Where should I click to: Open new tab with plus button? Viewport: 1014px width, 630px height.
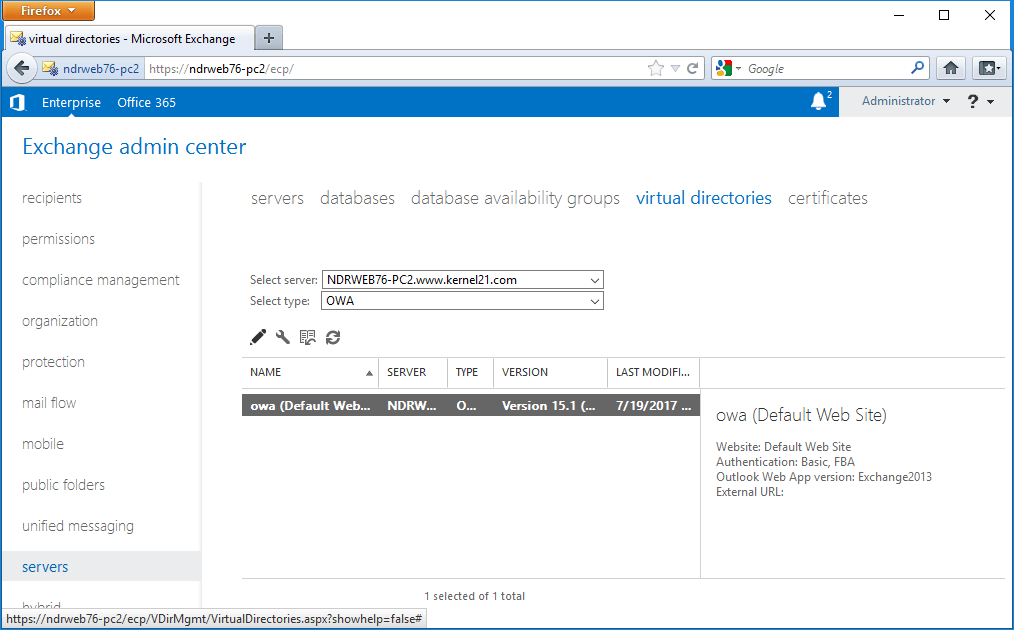coord(269,38)
